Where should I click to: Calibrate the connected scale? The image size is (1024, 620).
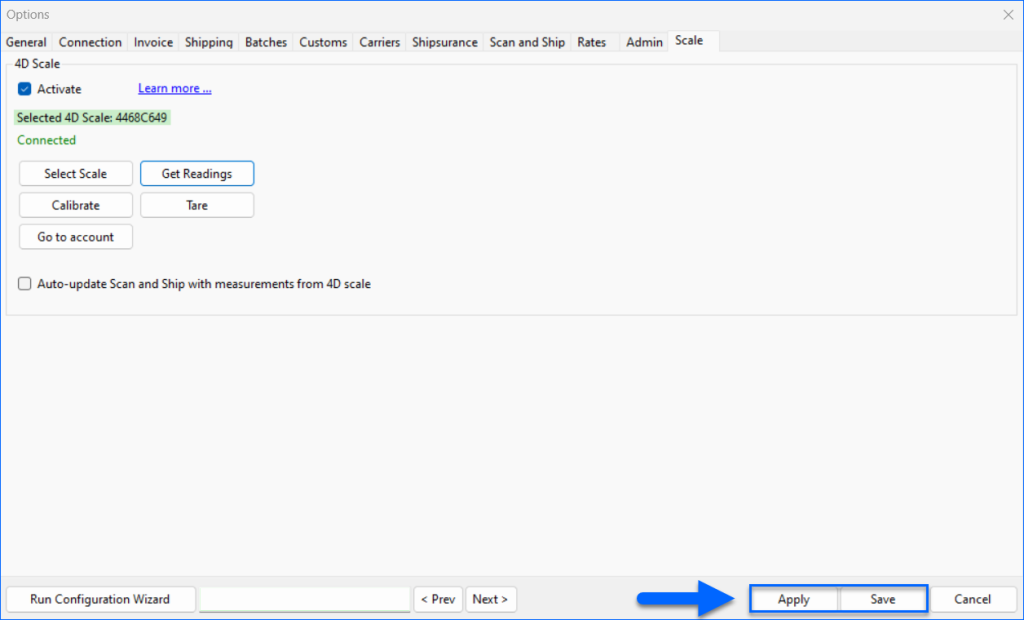(x=75, y=205)
